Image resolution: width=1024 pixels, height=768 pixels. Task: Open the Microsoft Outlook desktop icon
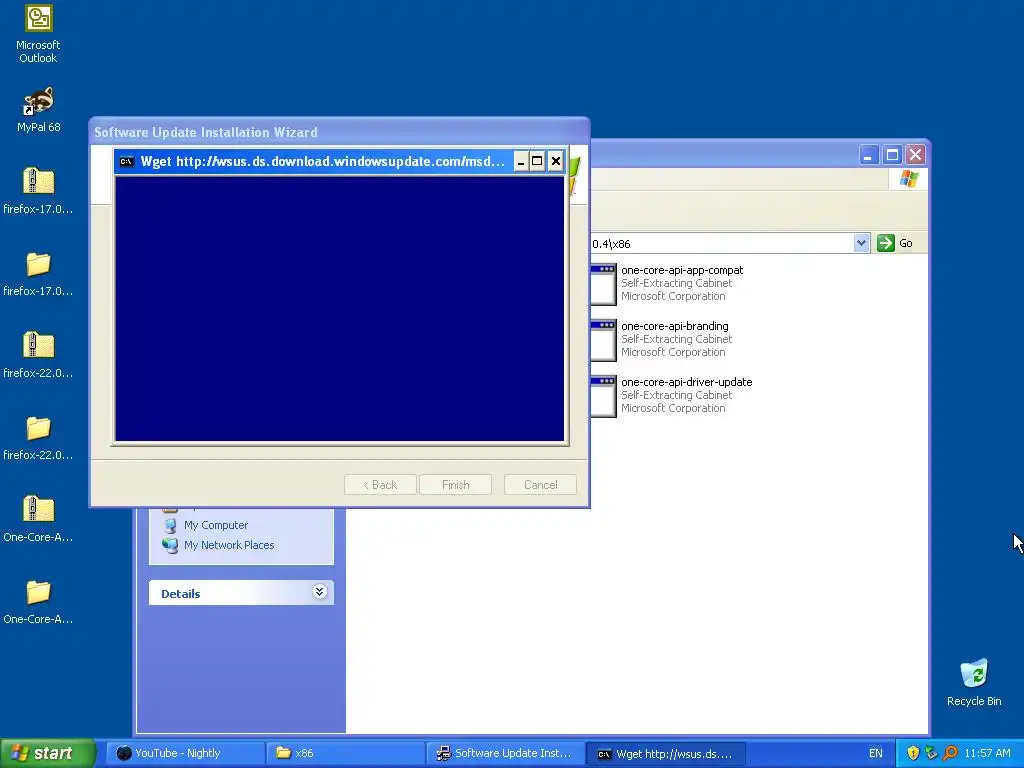coord(38,34)
